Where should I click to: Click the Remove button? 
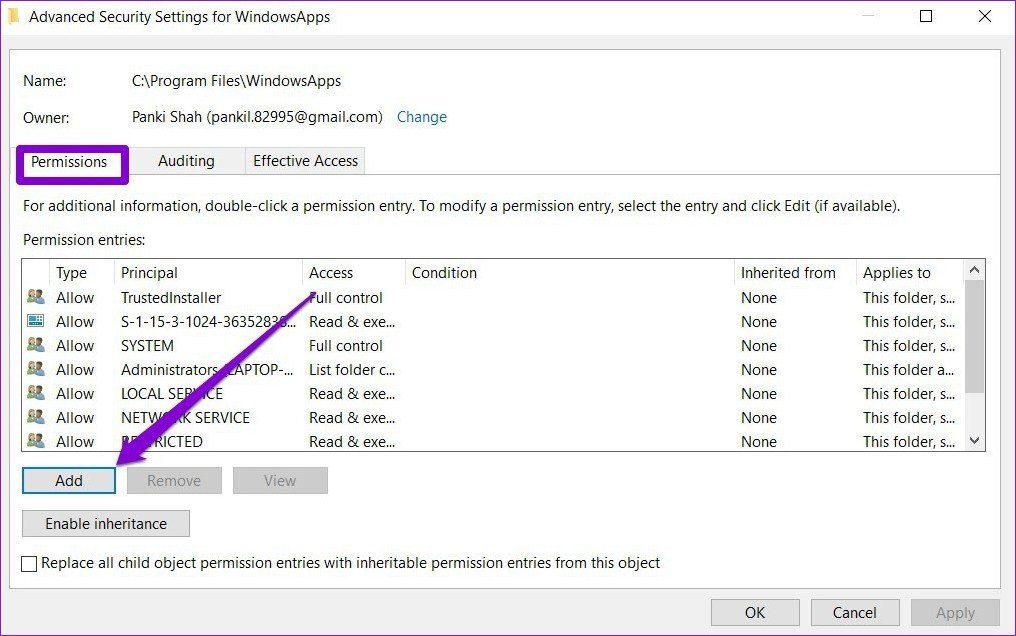[174, 481]
